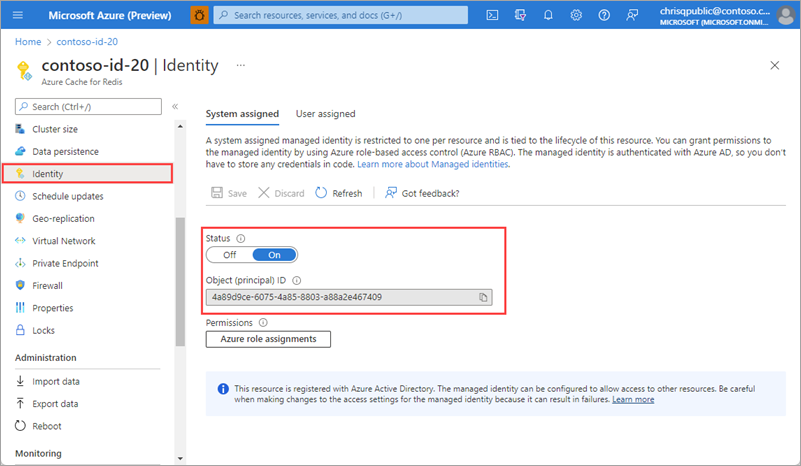The image size is (801, 466).
Task: Open Learn more link in info banner
Action: coord(633,400)
